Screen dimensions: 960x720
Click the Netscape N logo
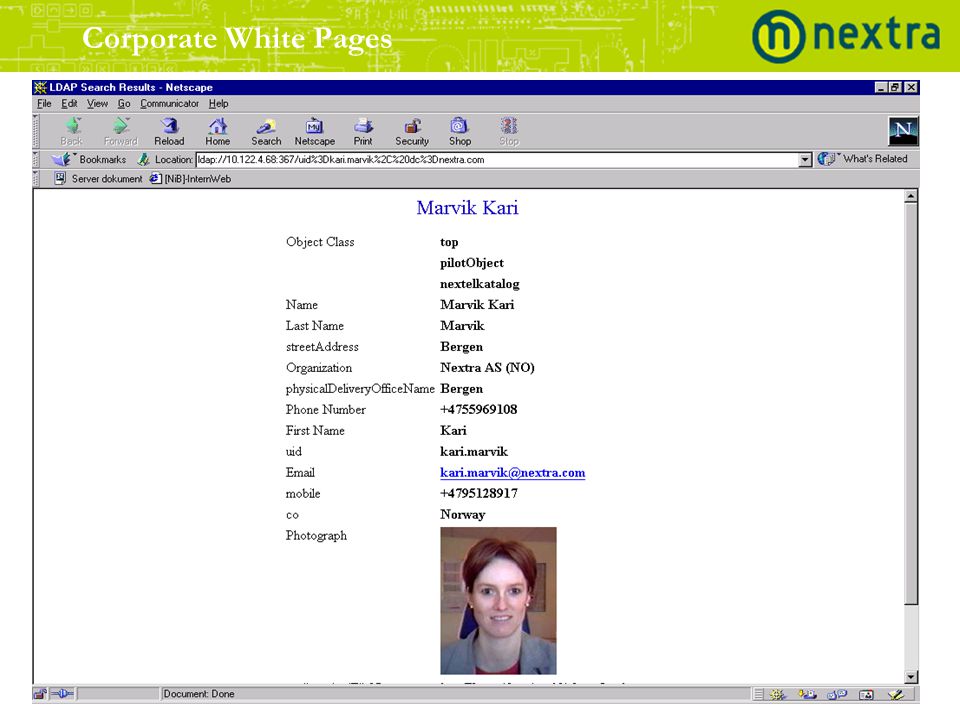[903, 130]
